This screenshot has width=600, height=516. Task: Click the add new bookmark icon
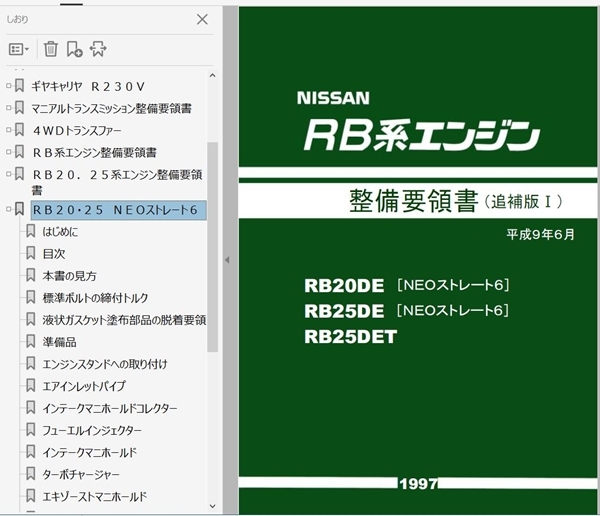(74, 49)
